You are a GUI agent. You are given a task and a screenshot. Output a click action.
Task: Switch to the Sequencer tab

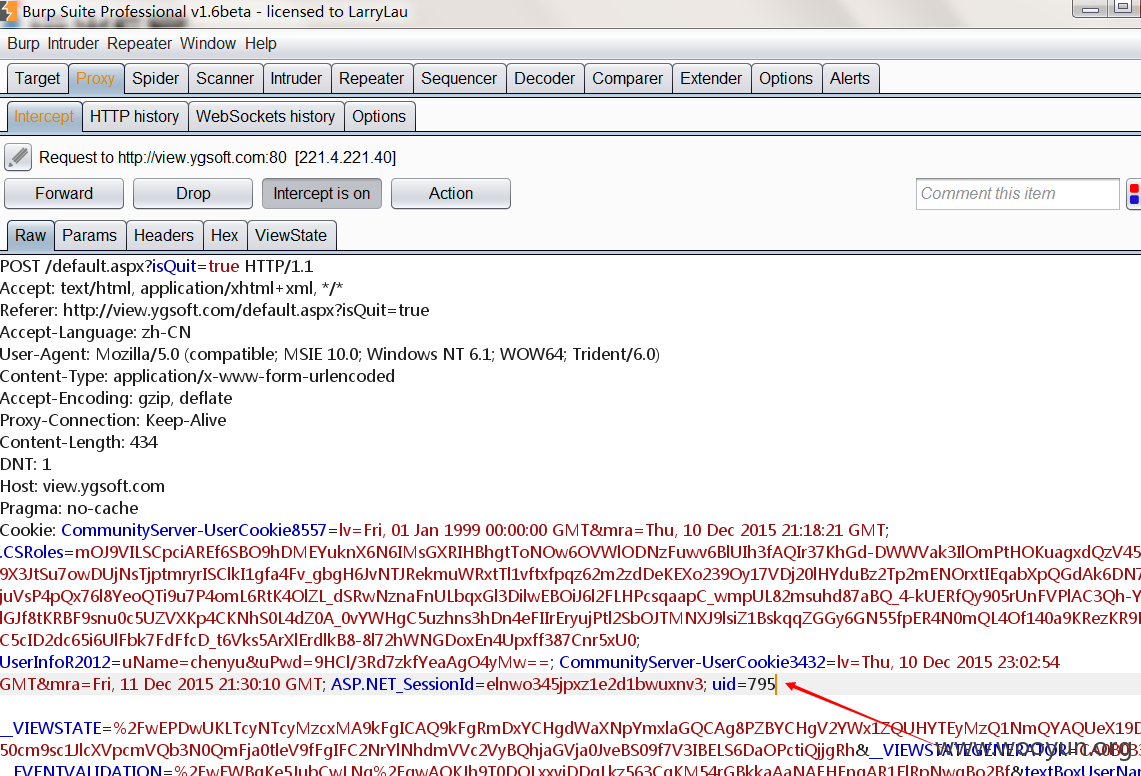tap(459, 79)
